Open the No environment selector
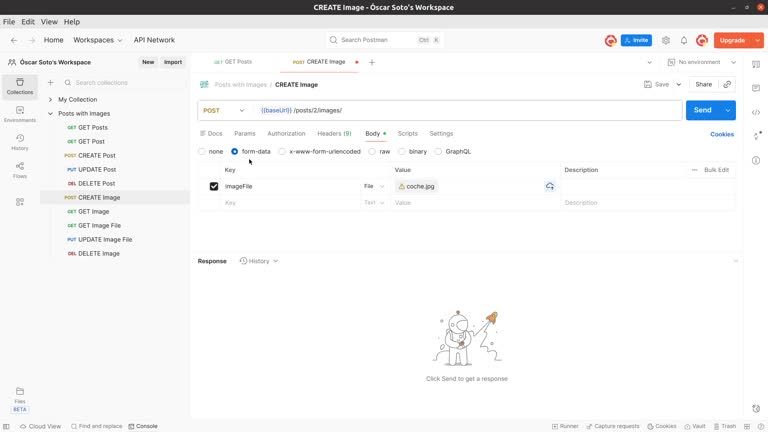The height and width of the screenshot is (432, 768). coord(702,62)
